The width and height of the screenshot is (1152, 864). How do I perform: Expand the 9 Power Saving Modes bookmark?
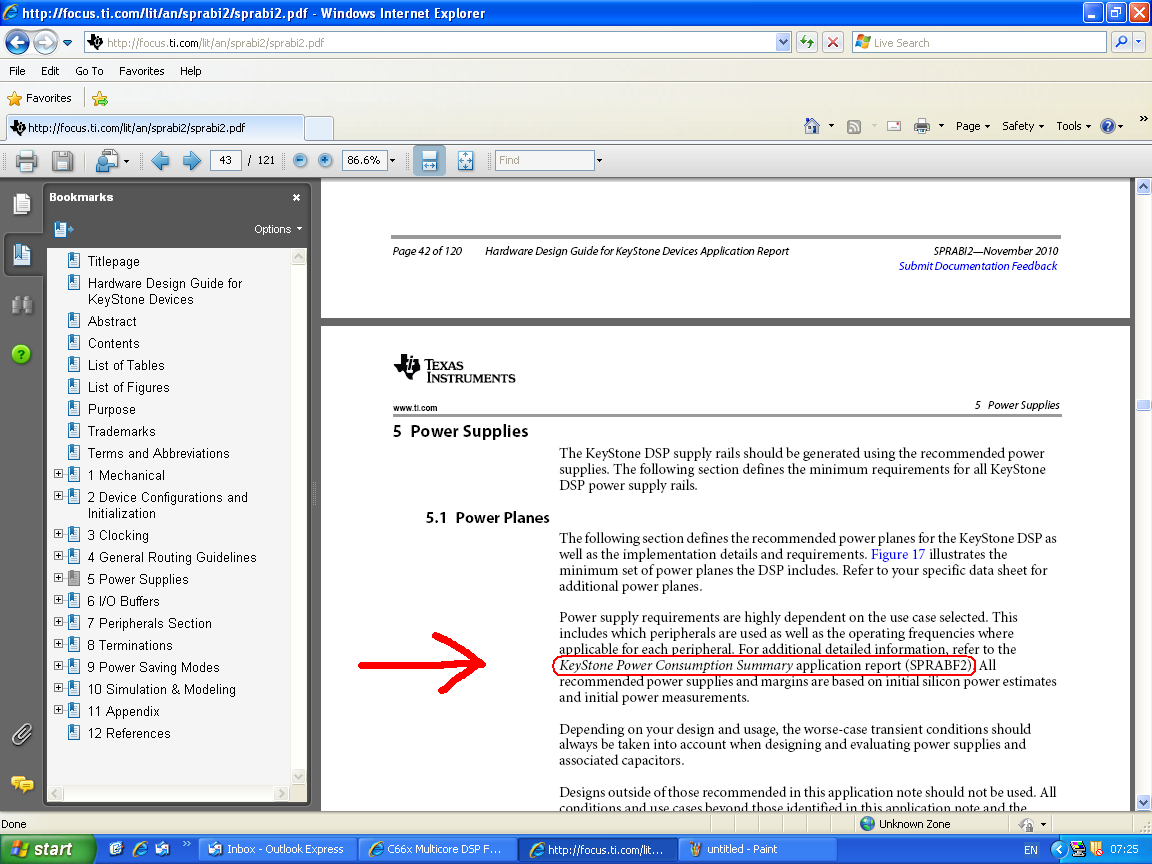pos(59,666)
